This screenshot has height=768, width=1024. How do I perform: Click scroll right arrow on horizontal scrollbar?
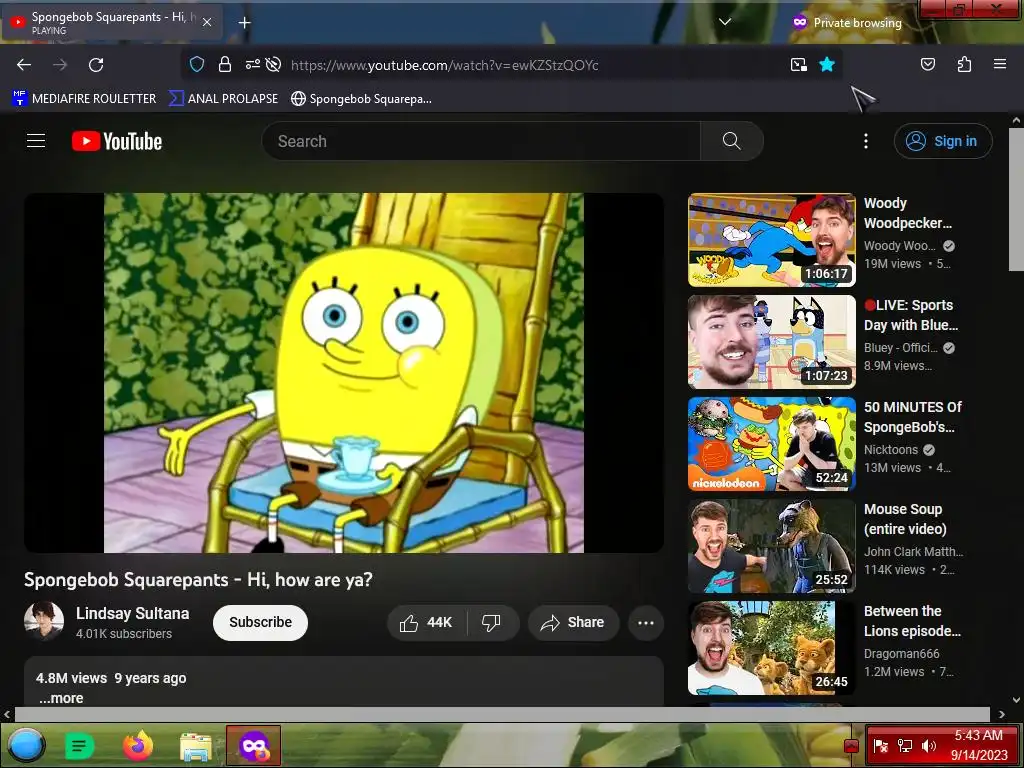tap(1002, 714)
